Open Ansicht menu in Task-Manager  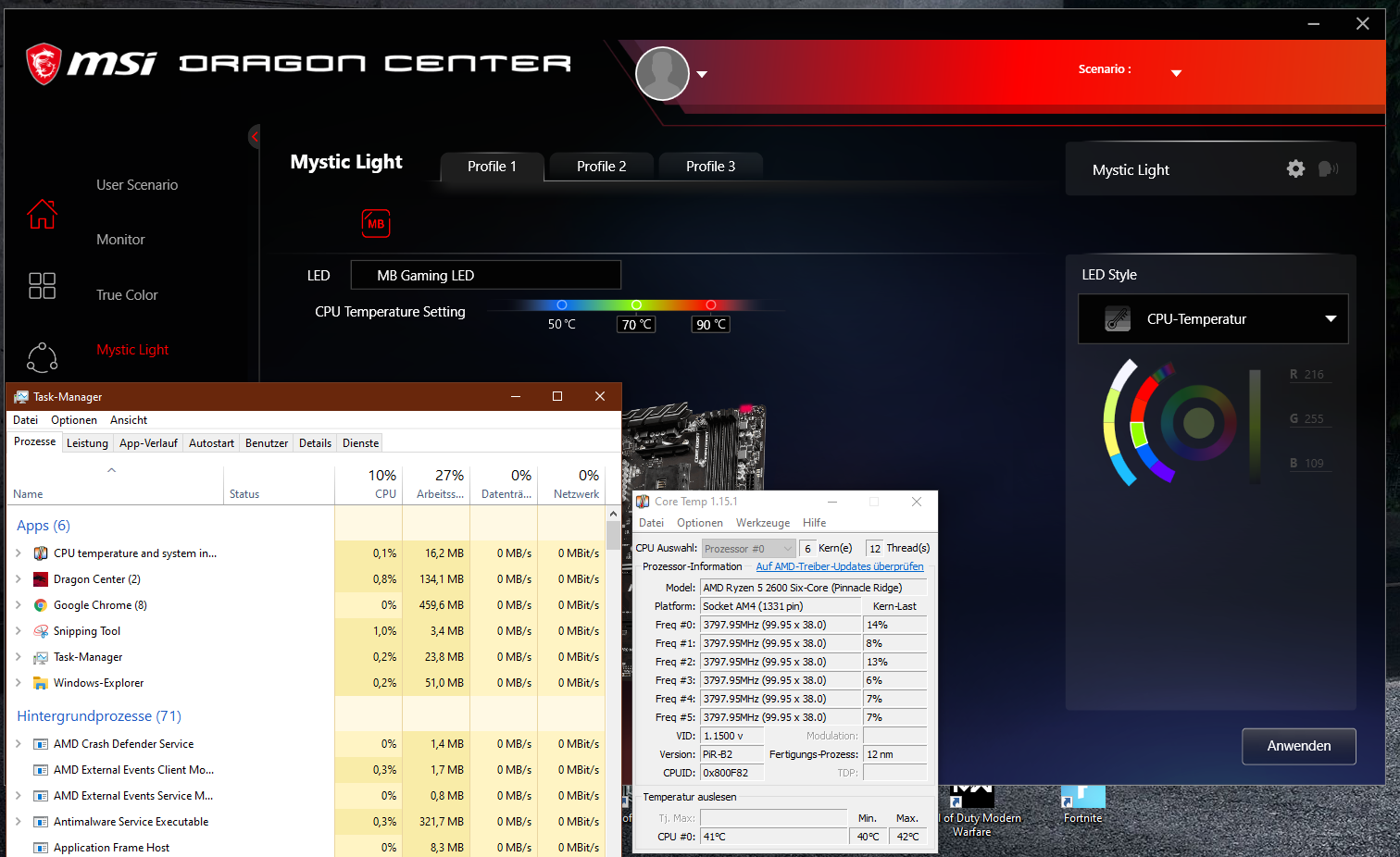tap(129, 420)
